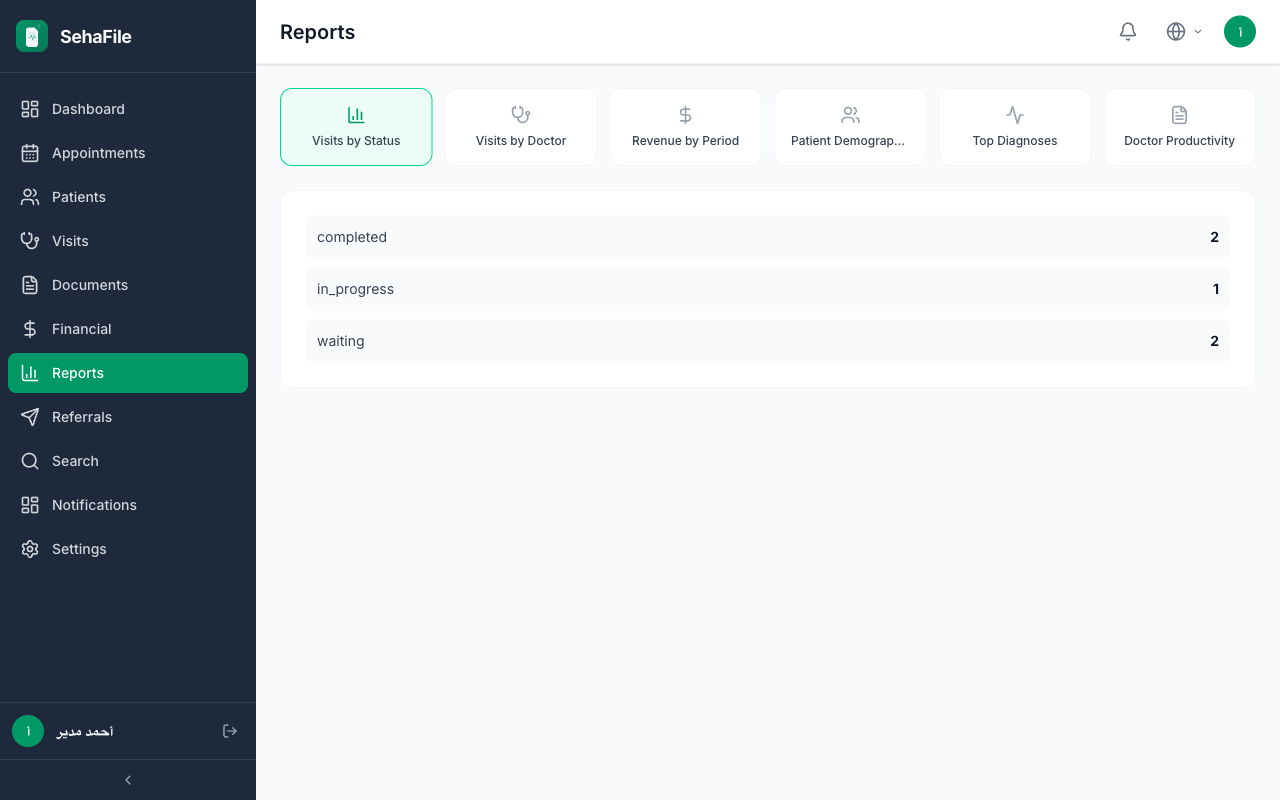Click the globe language icon
The width and height of the screenshot is (1280, 800).
pos(1176,32)
